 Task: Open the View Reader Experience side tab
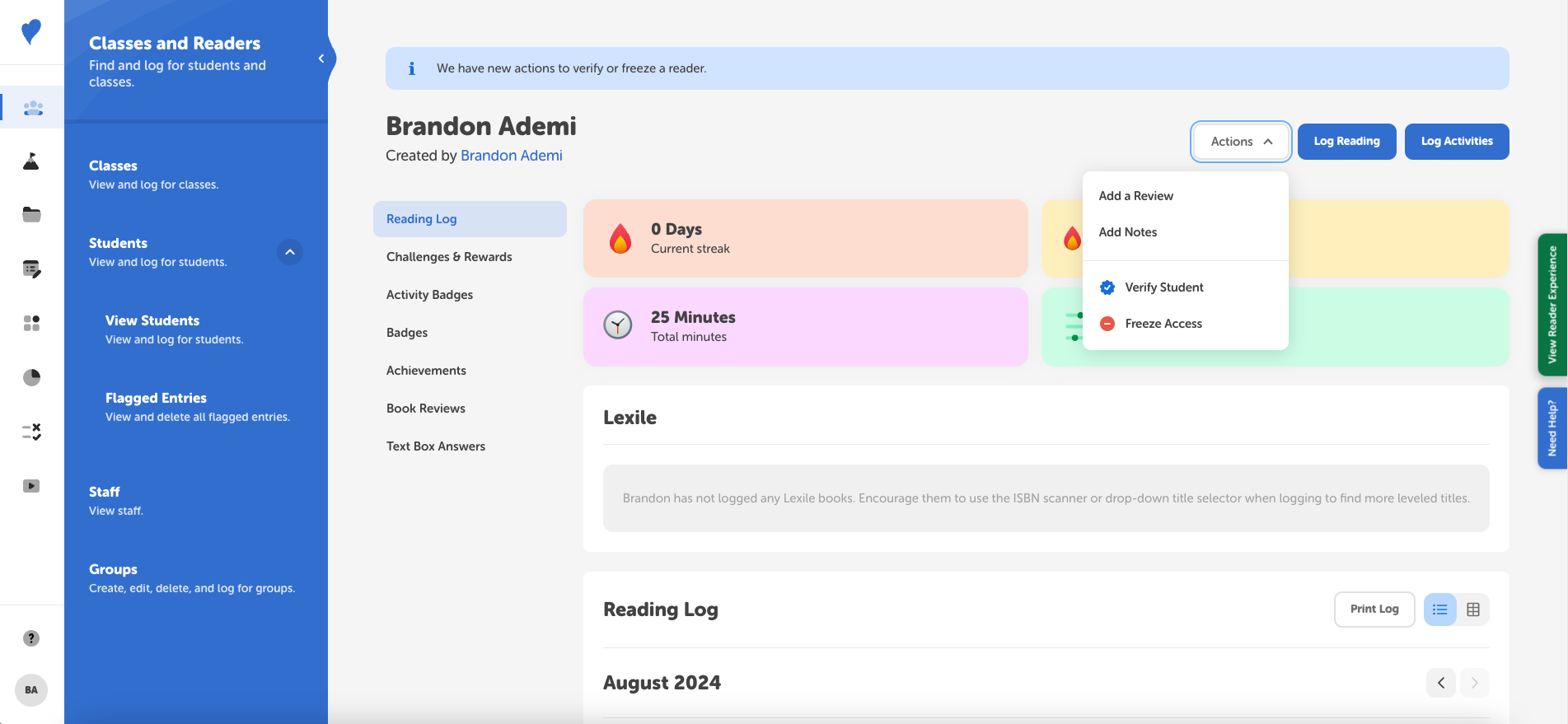1552,305
